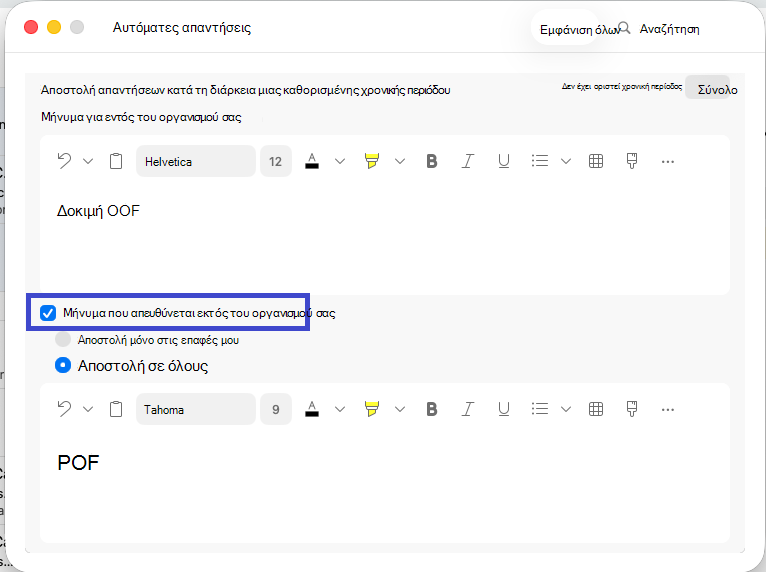Click the text Αποστολή απαντήσεων κατά τη διάρκεια

tap(245, 90)
